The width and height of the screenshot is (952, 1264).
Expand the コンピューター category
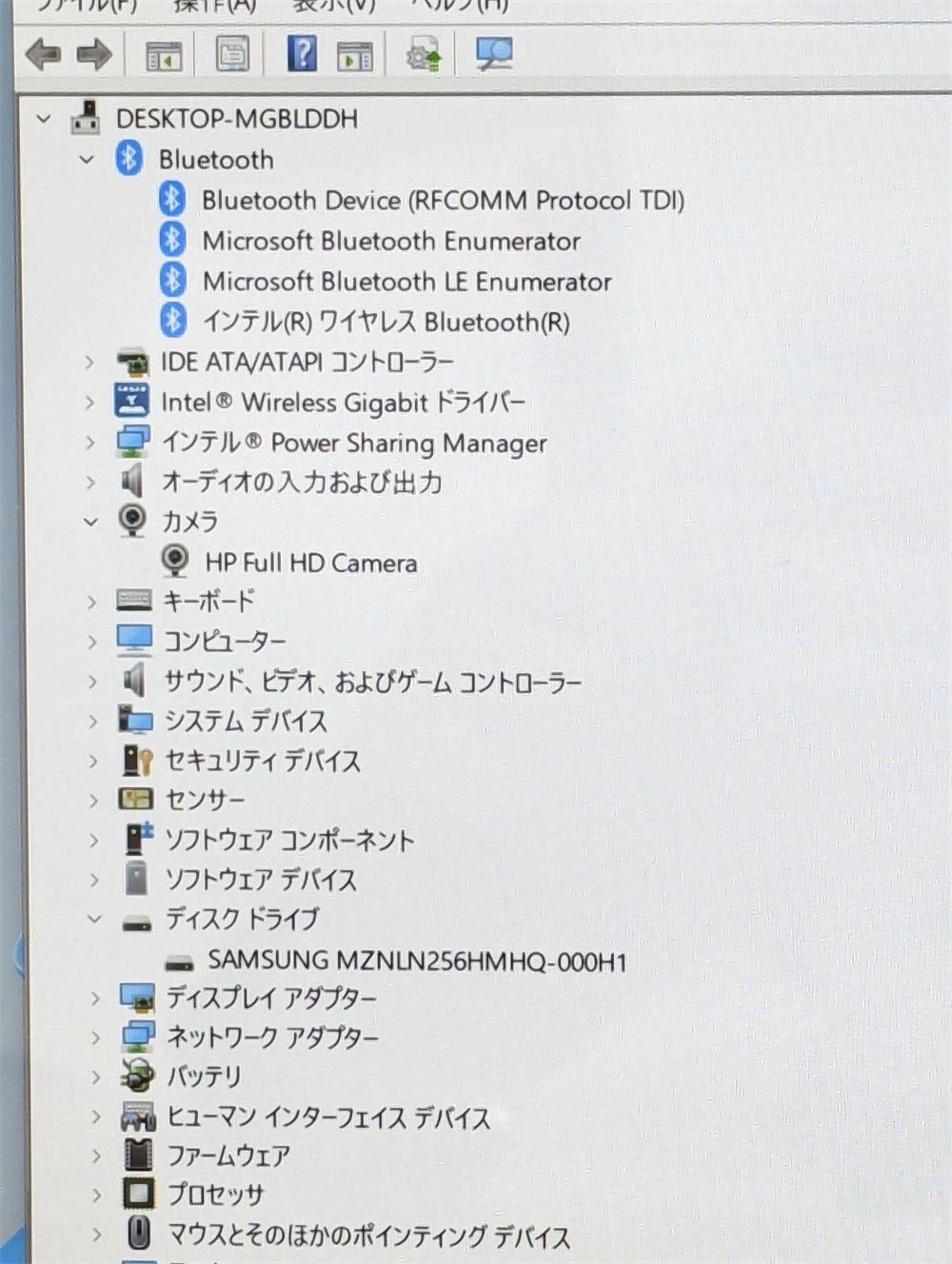[x=91, y=642]
